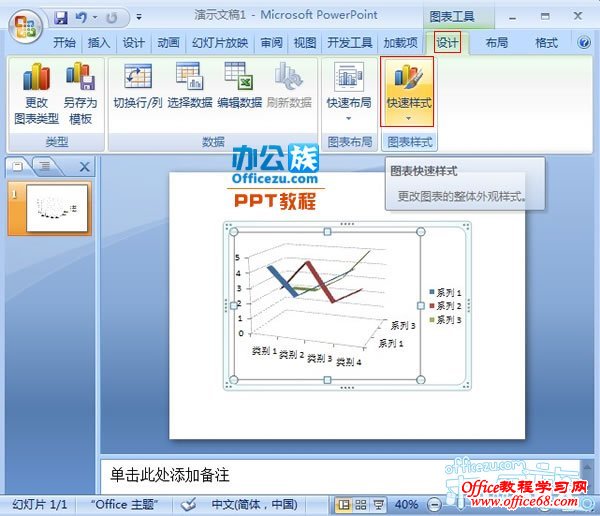The width and height of the screenshot is (600, 516).
Task: Save the presentation using the floppy disk icon
Action: (x=60, y=17)
